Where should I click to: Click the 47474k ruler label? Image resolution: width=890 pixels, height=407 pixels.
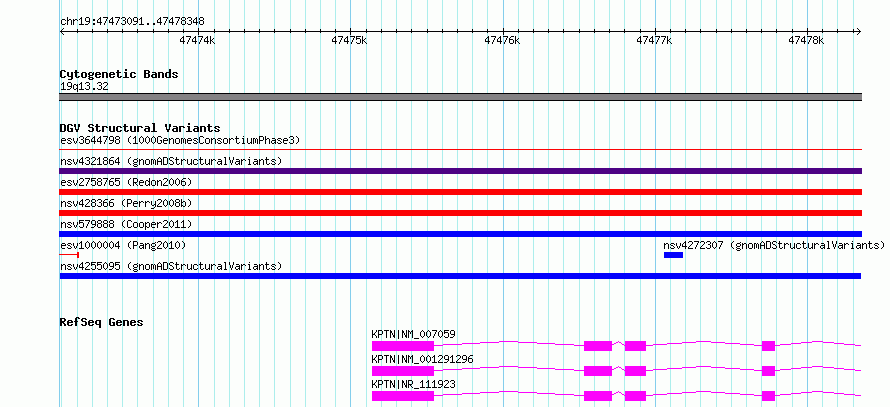(197, 40)
